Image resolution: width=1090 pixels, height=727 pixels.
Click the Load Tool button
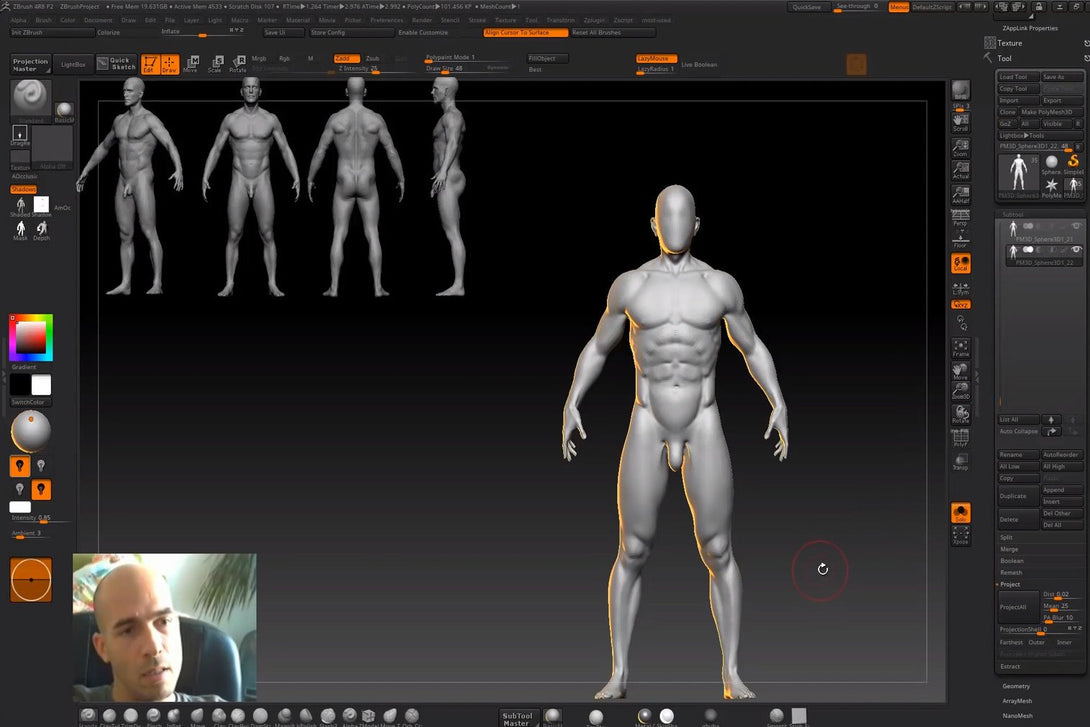(1018, 76)
